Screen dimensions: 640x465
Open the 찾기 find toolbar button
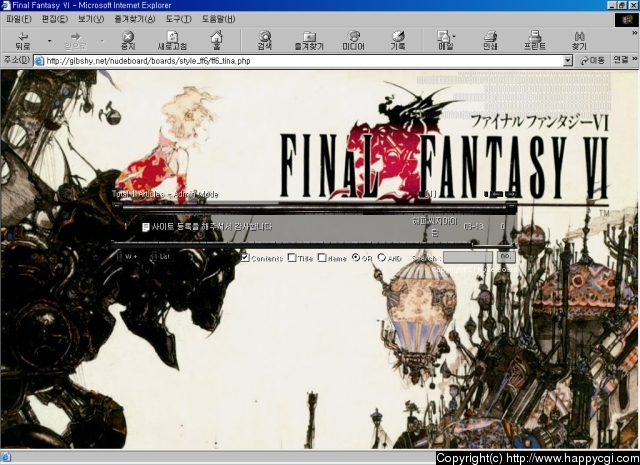point(579,41)
